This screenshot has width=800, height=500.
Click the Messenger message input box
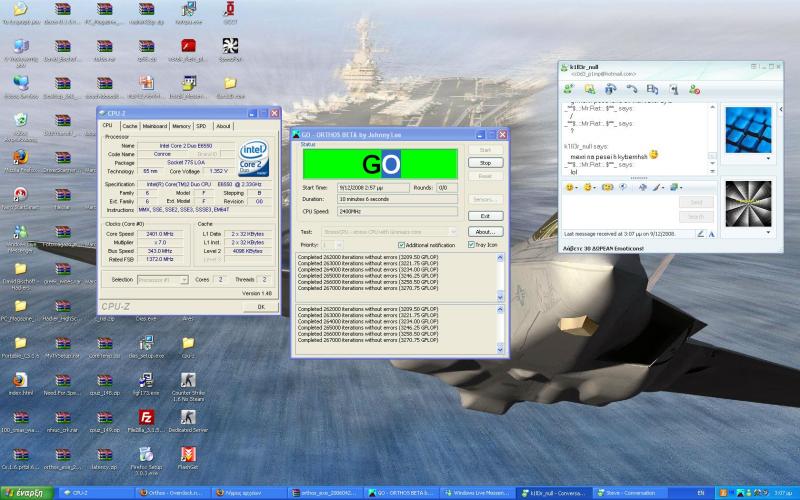pos(619,211)
